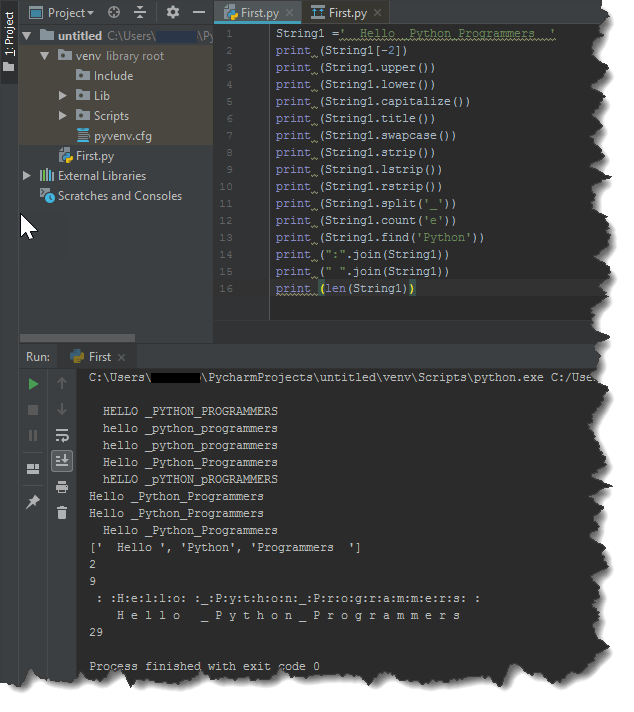Toggle Soft-Wrap in the Run console

[x=62, y=435]
